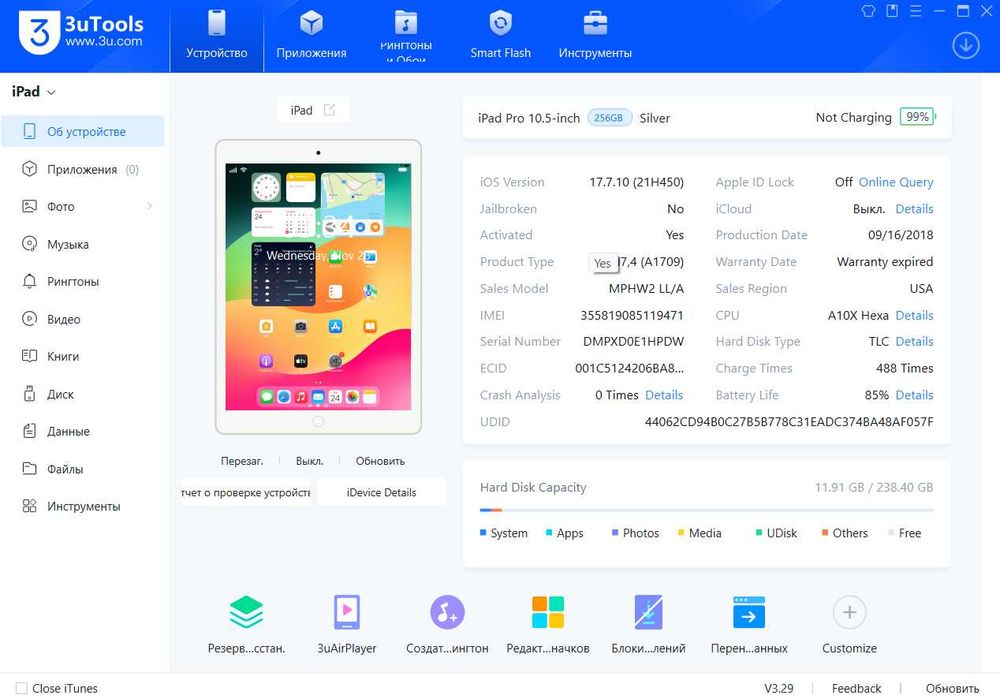Switch to the Smart Flash tab
The image size is (1000, 700).
500,36
